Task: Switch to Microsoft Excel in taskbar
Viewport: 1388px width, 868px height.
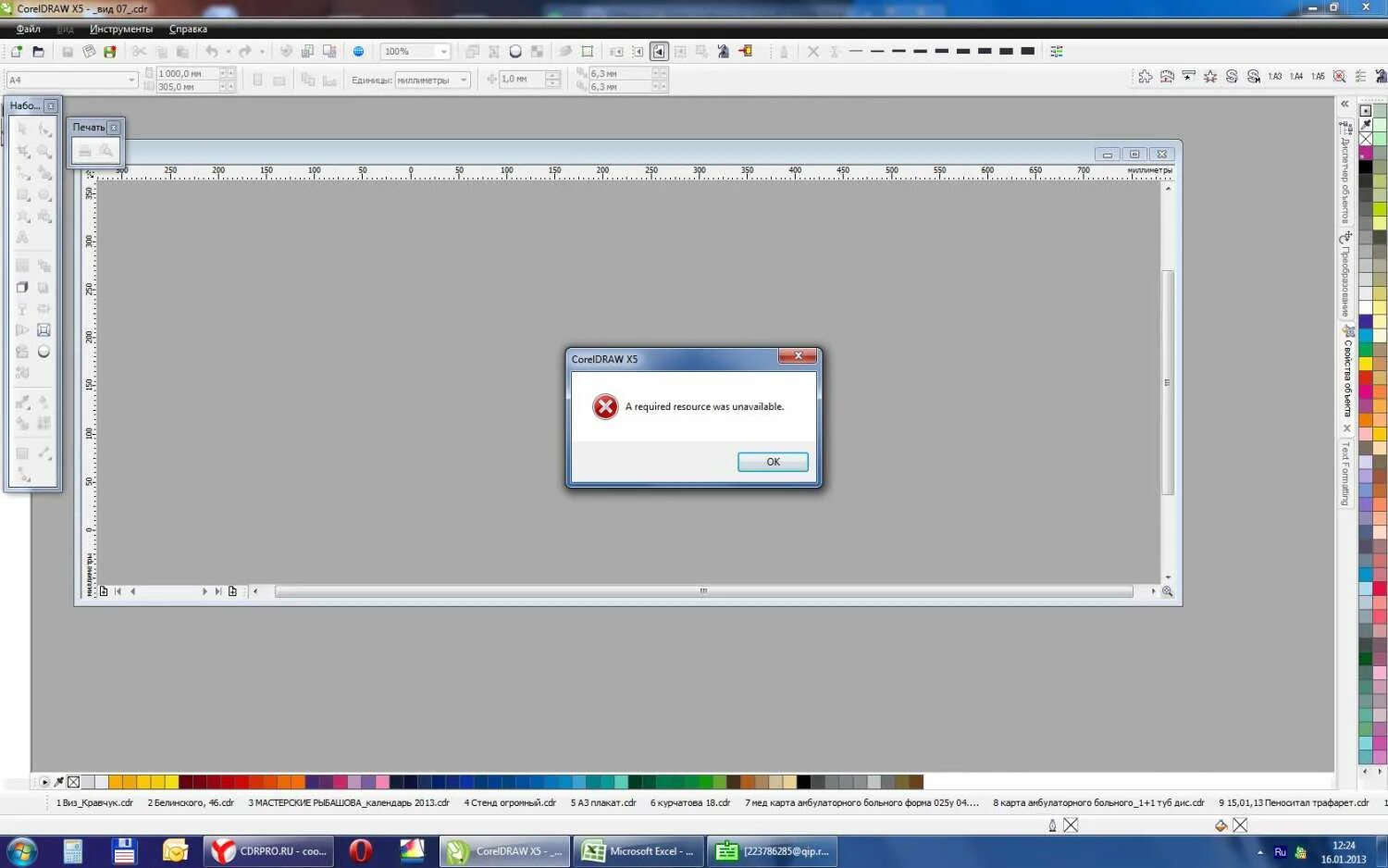Action: (x=638, y=851)
